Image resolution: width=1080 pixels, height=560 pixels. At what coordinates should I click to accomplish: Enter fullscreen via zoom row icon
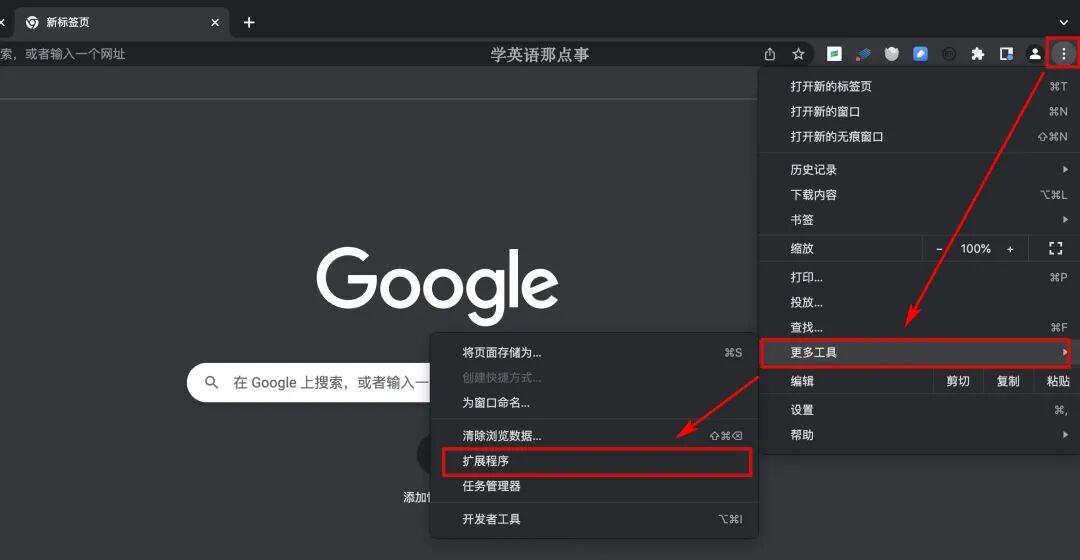[1055, 249]
